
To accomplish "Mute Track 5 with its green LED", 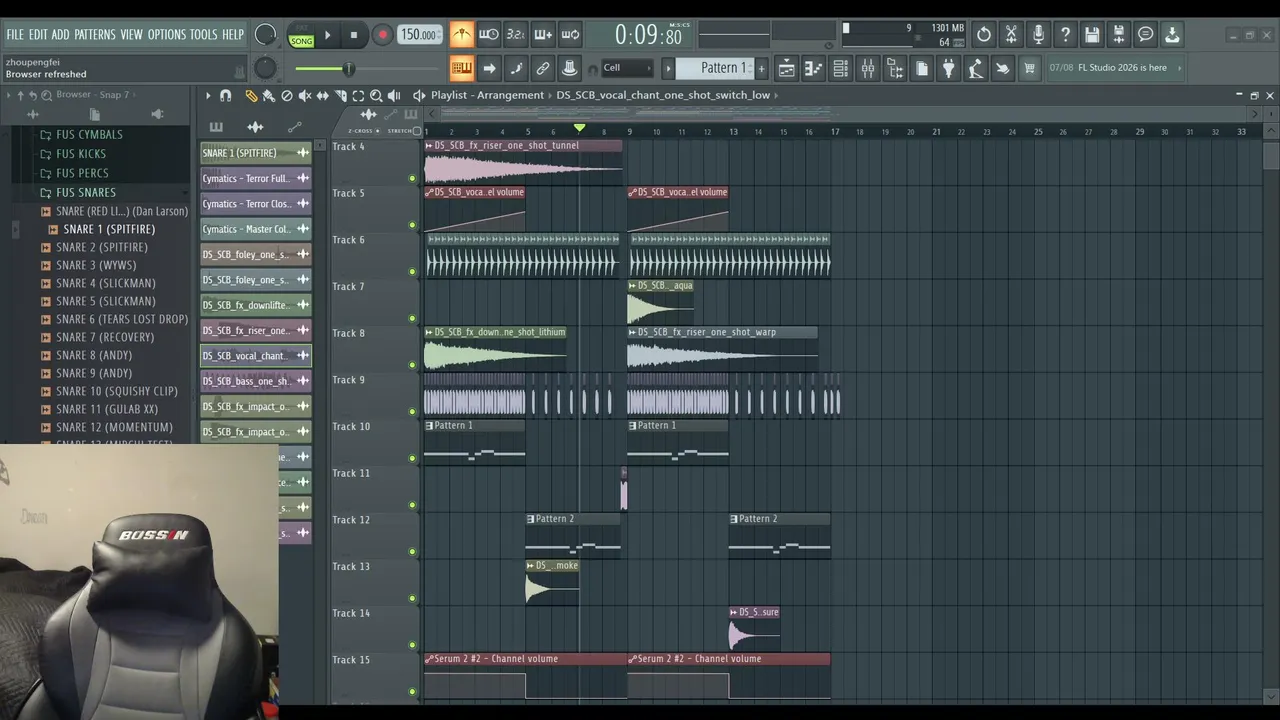I will [412, 225].
